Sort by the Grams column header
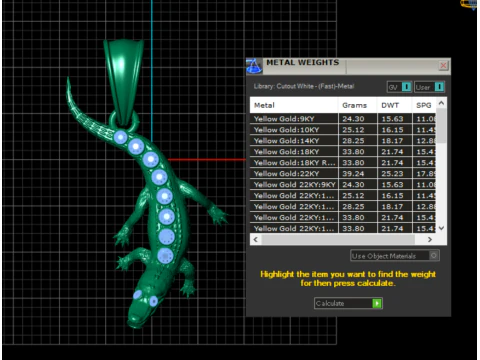 click(x=357, y=105)
